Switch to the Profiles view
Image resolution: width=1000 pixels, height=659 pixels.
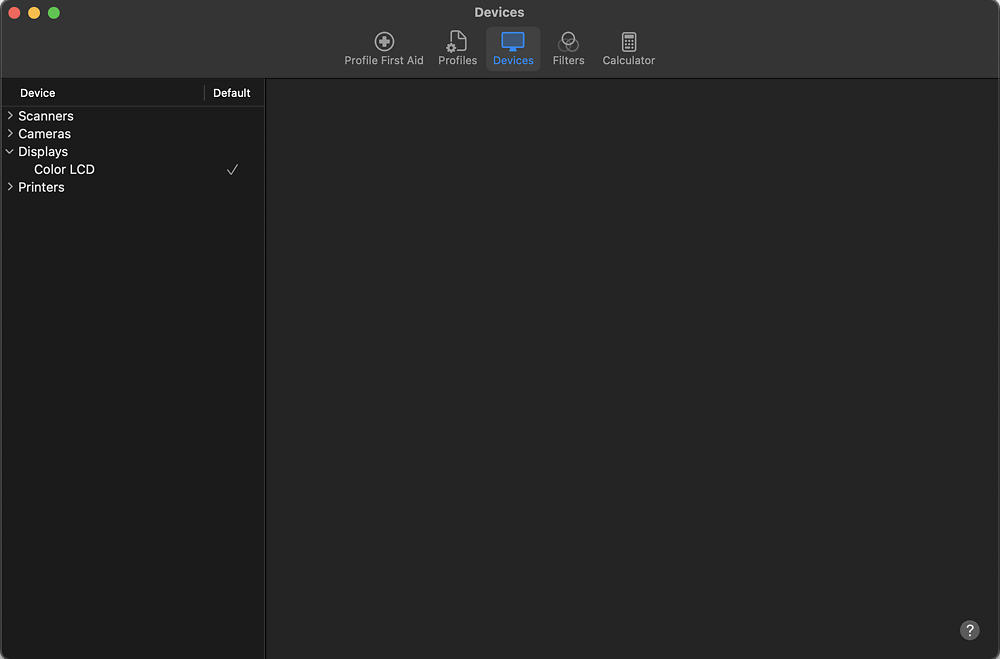pos(457,47)
